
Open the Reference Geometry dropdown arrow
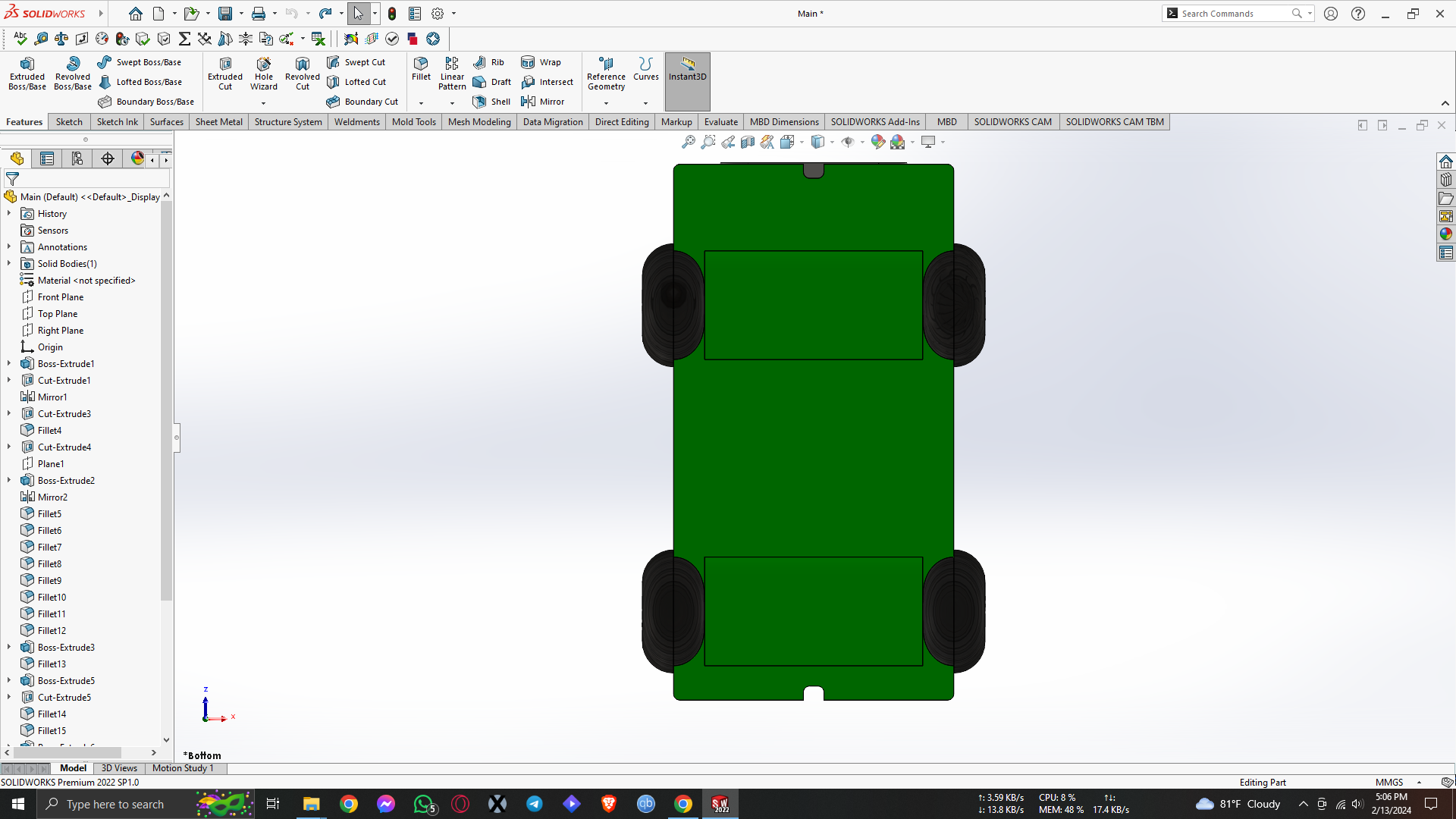[606, 103]
